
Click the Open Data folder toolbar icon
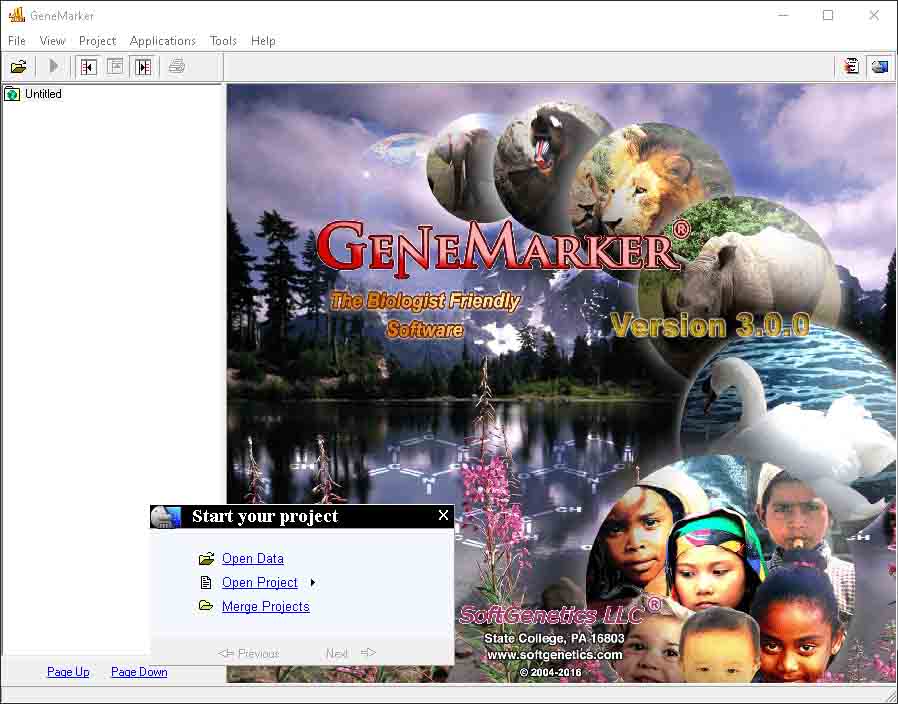[18, 67]
